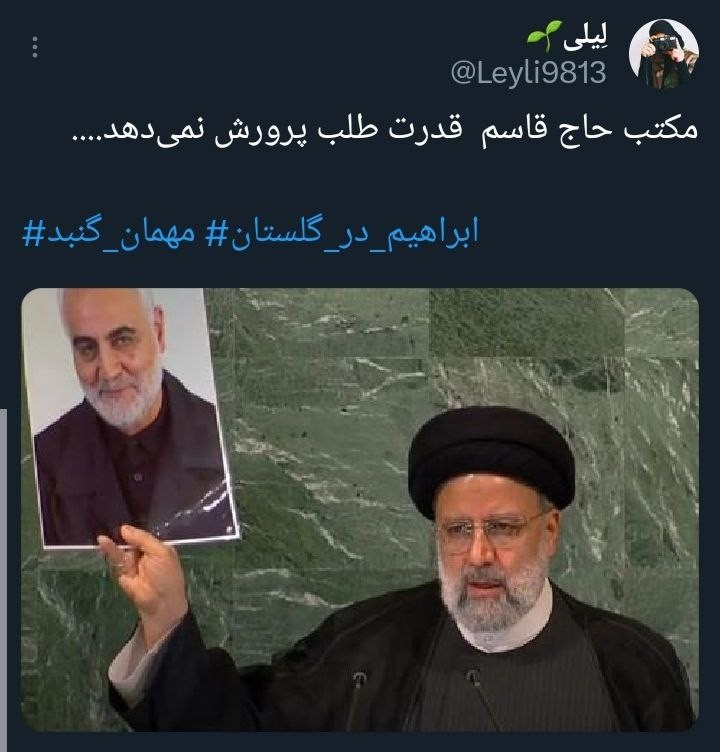Open the display name لیلی
The width and height of the screenshot is (720, 752).
585,37
